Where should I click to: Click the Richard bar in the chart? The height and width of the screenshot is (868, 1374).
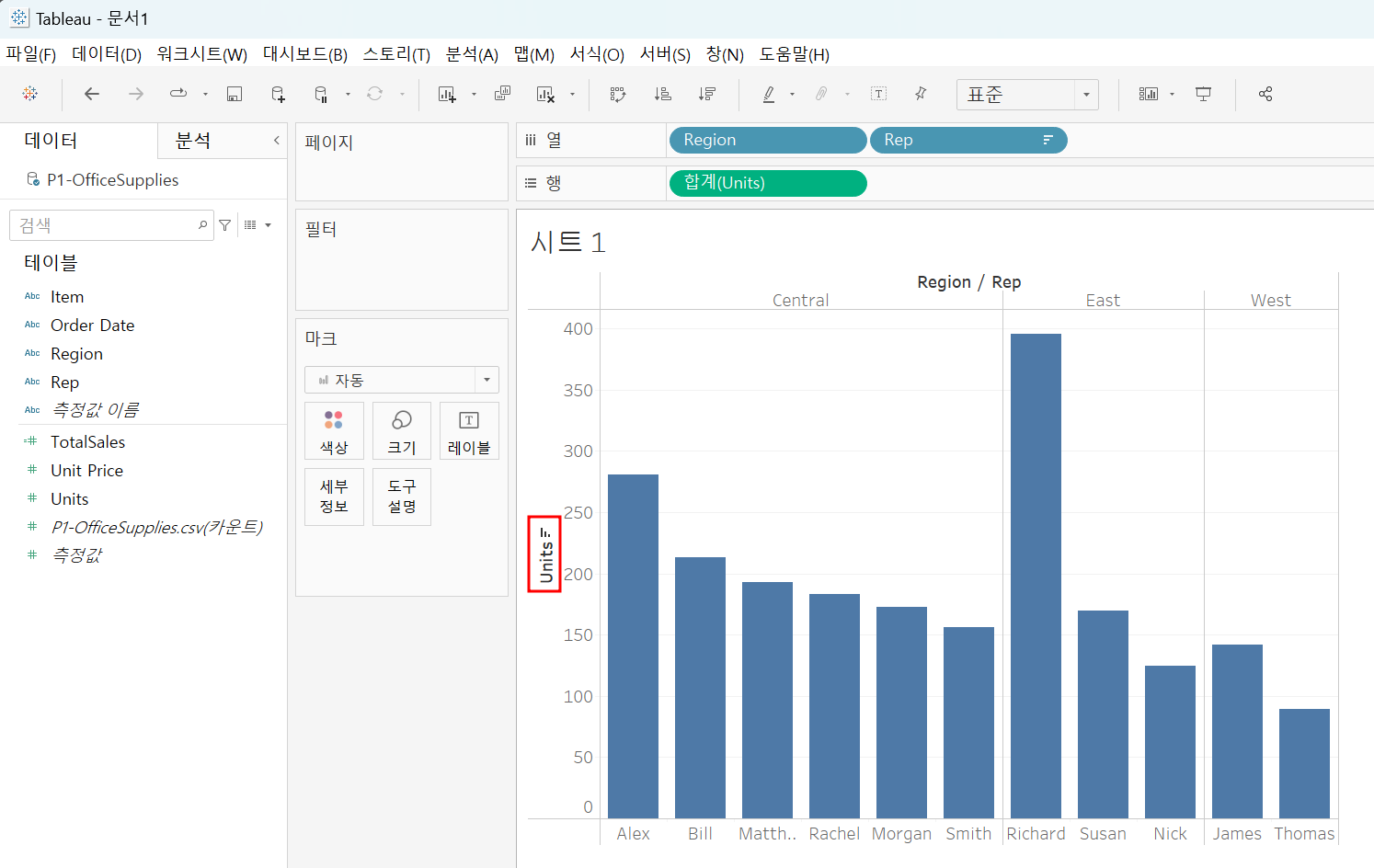click(x=1036, y=576)
